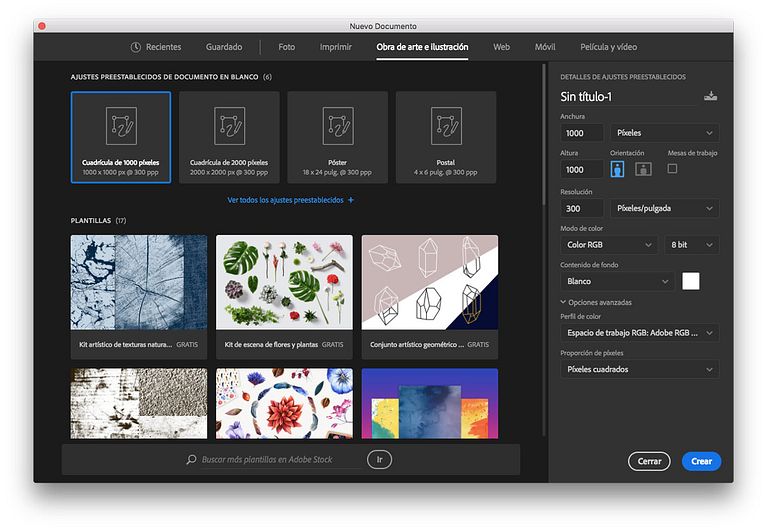Open the 8 bit depth dropdown
Viewport: 767px width, 531px height.
(691, 245)
